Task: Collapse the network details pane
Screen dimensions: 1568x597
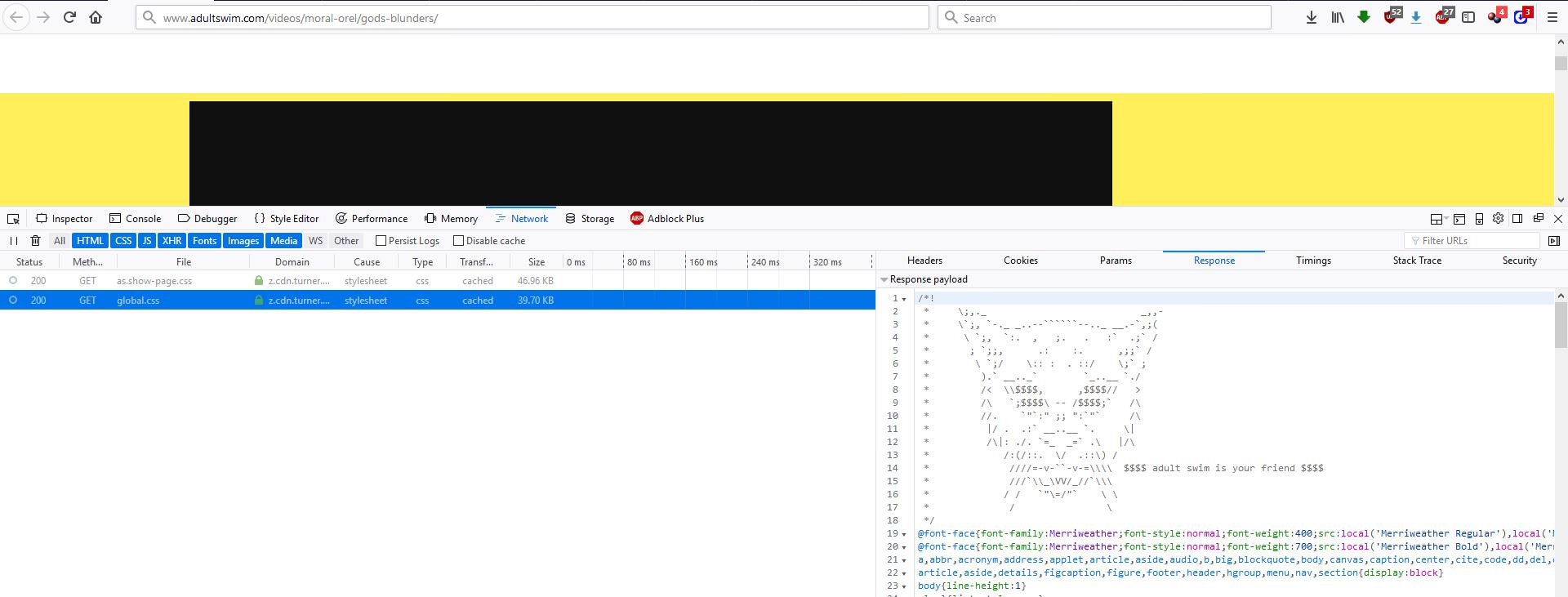Action: click(x=1553, y=241)
